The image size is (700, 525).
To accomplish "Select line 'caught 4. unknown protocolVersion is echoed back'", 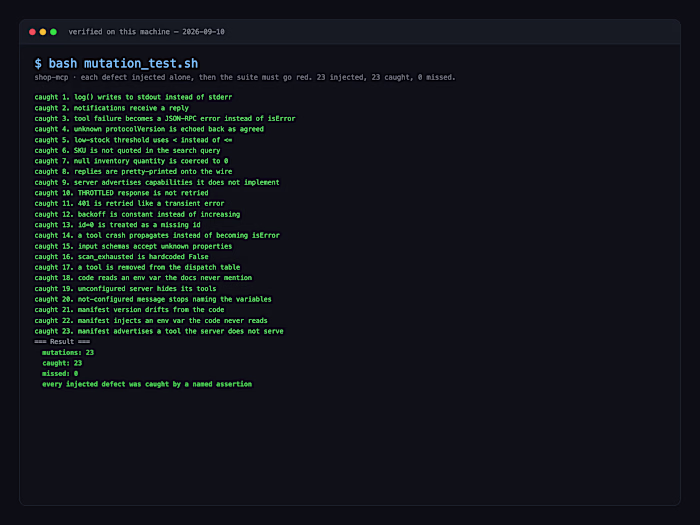I will tap(149, 129).
